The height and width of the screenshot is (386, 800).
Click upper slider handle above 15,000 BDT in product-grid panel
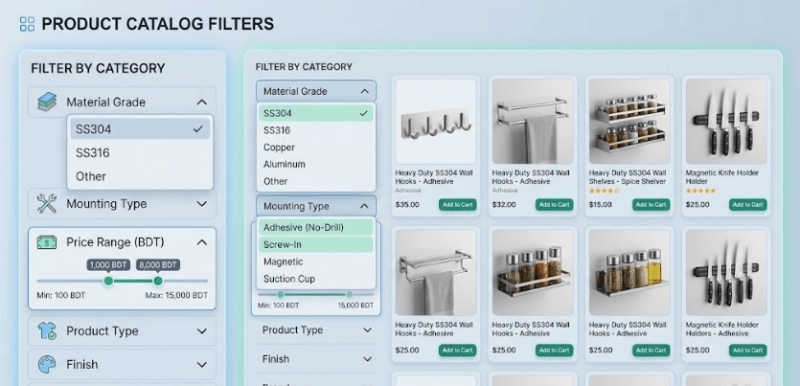349,294
